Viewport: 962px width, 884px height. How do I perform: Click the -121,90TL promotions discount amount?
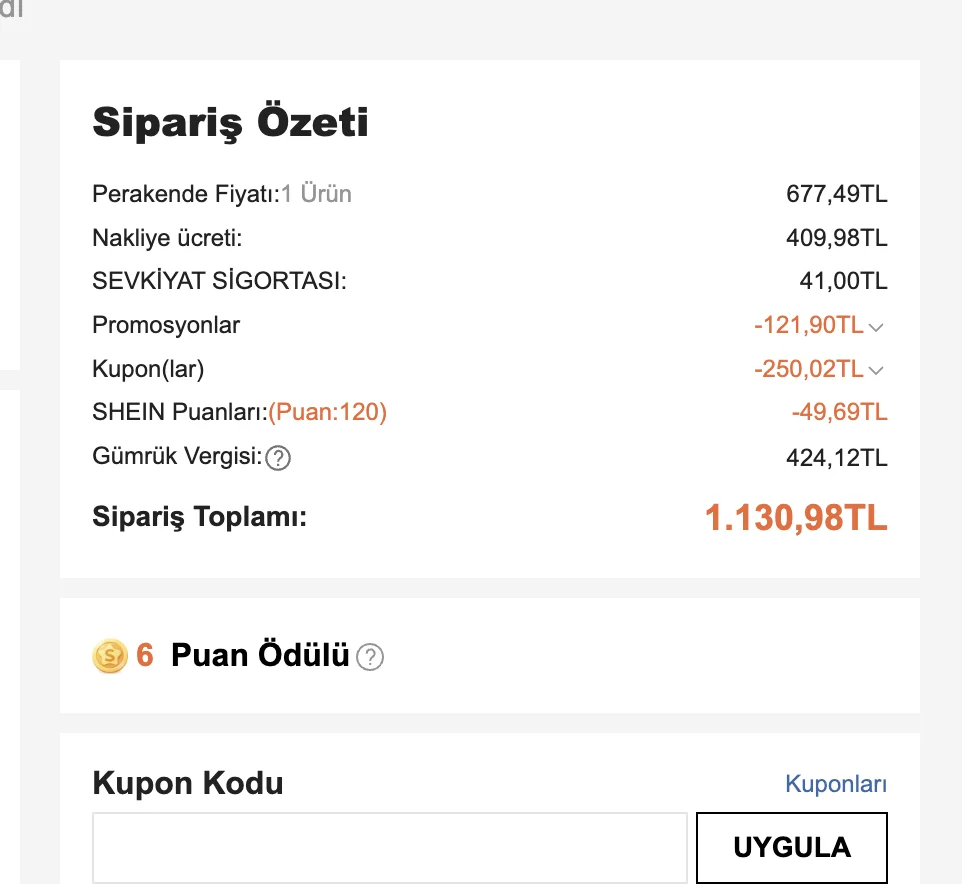coord(808,325)
